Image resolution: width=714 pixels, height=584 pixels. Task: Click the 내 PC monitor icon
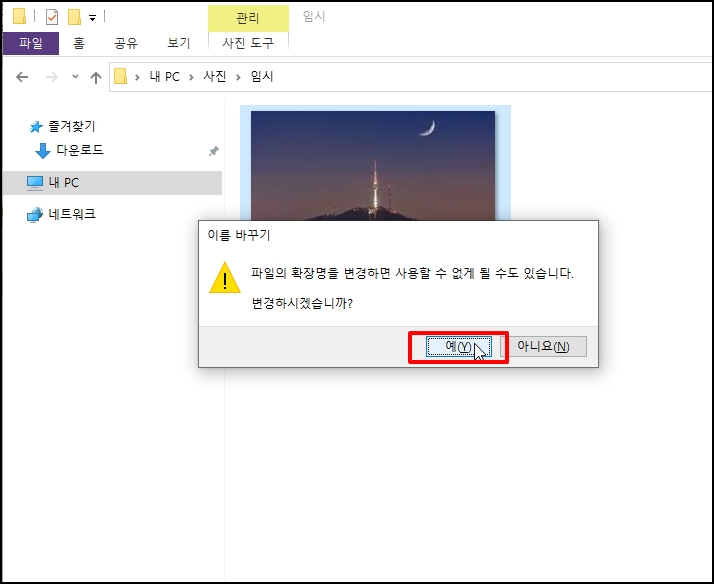click(35, 183)
